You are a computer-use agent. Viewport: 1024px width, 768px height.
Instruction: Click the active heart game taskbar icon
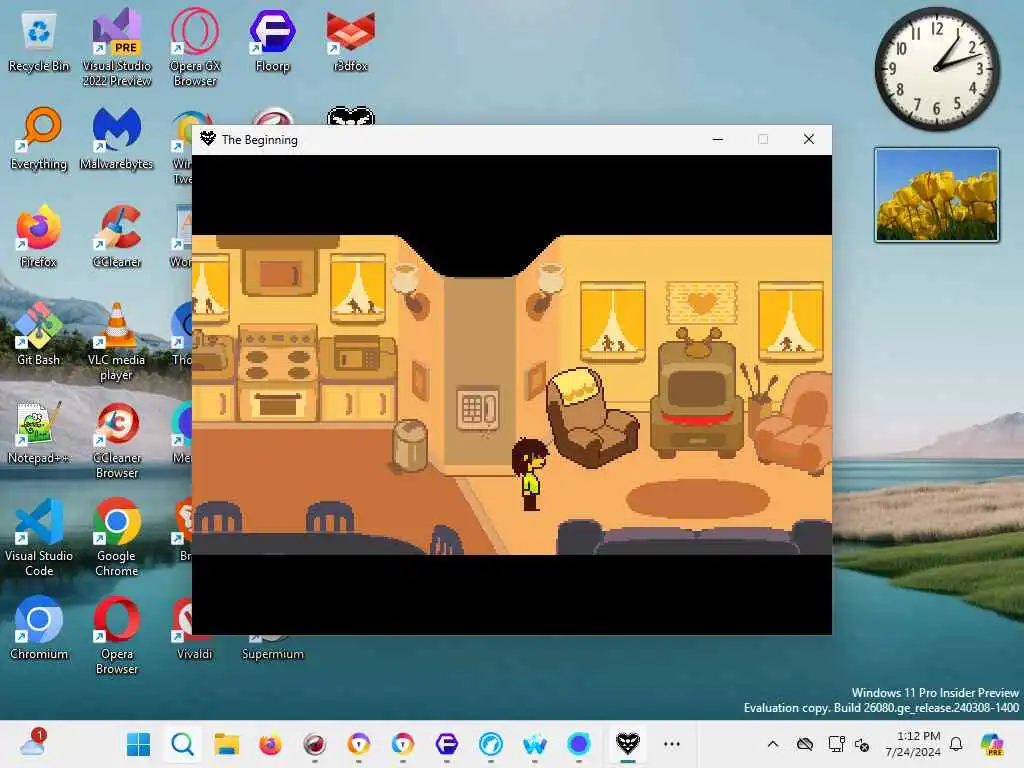[x=628, y=744]
